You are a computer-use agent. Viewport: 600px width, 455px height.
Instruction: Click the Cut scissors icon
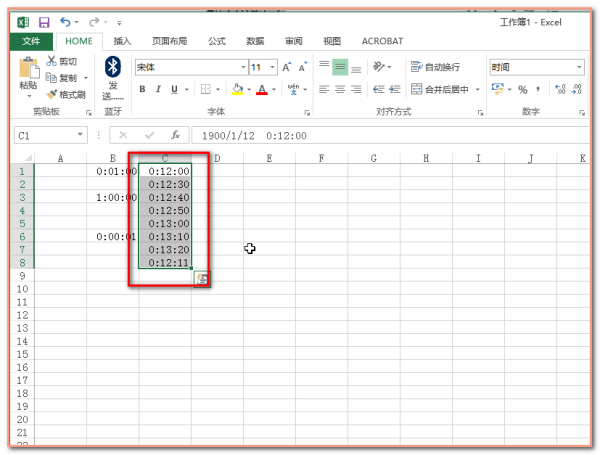tap(52, 62)
